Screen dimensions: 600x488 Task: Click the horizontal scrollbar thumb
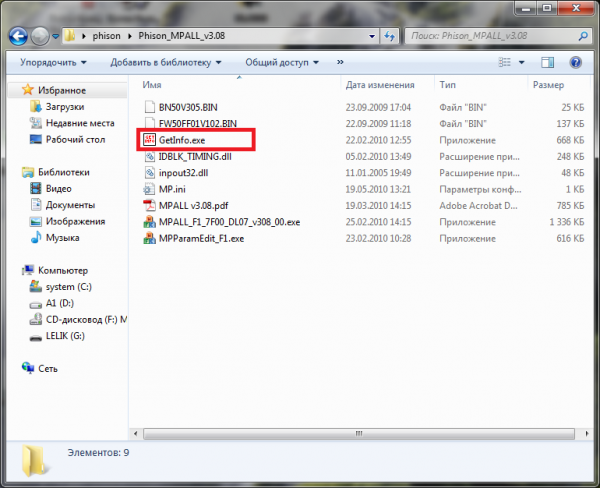pyautogui.click(x=359, y=434)
